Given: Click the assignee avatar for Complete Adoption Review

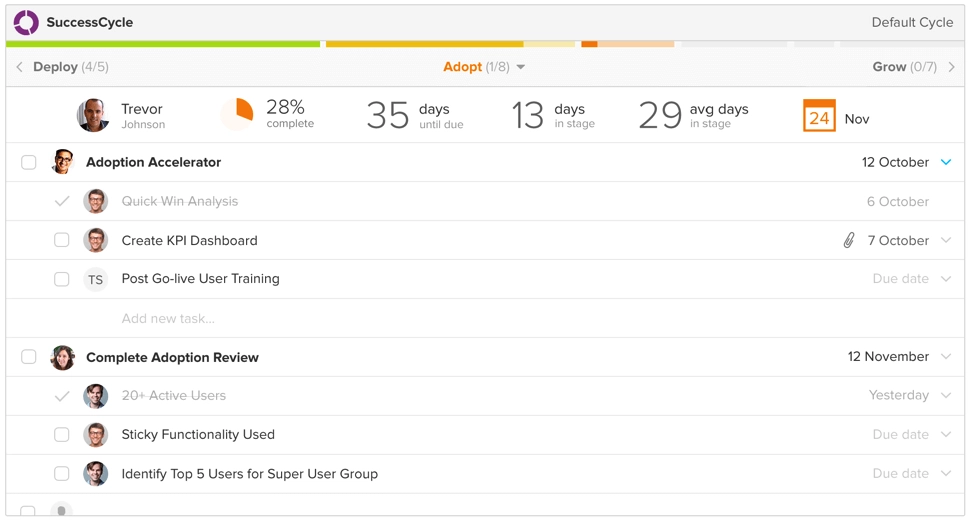Looking at the screenshot, I should point(63,357).
